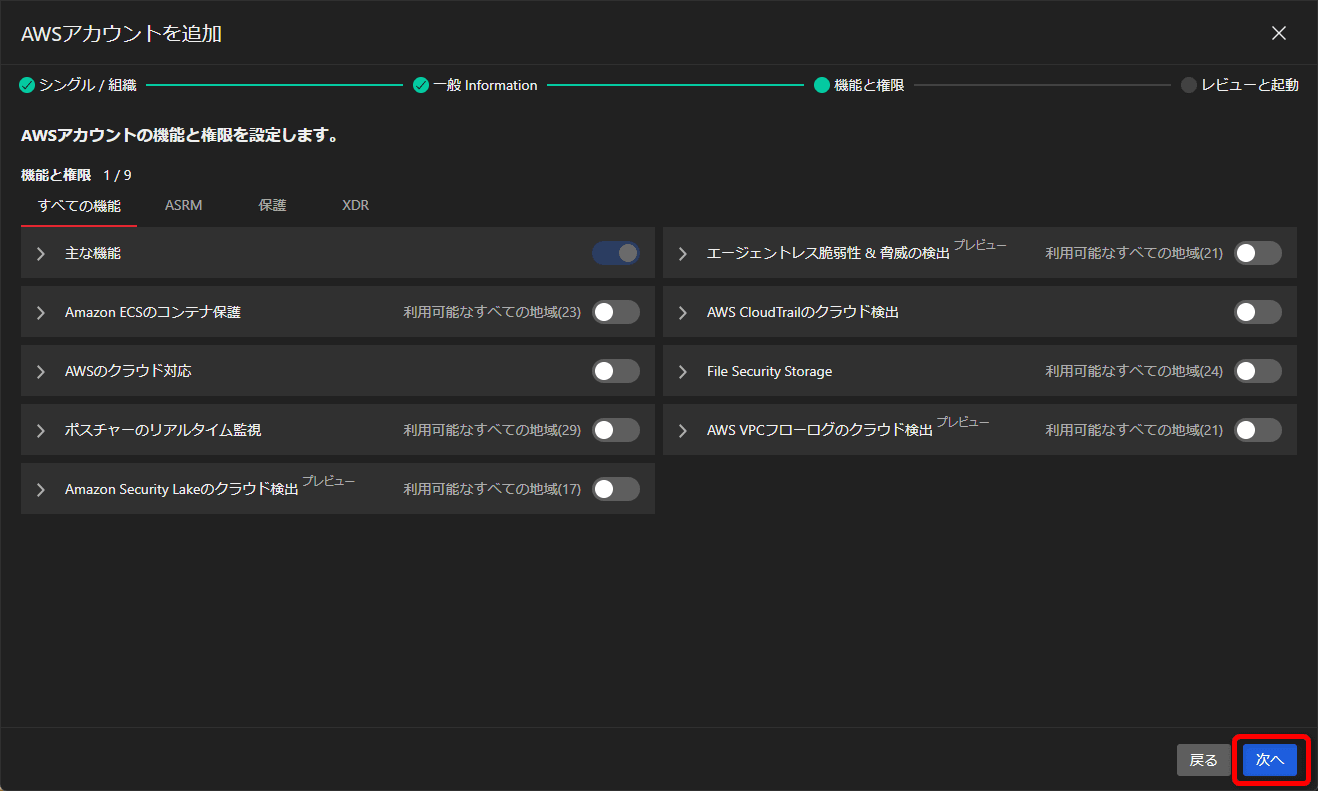Viewport: 1318px width, 791px height.
Task: Click 利用可能なすべての地域(17) region text
Action: [x=492, y=489]
